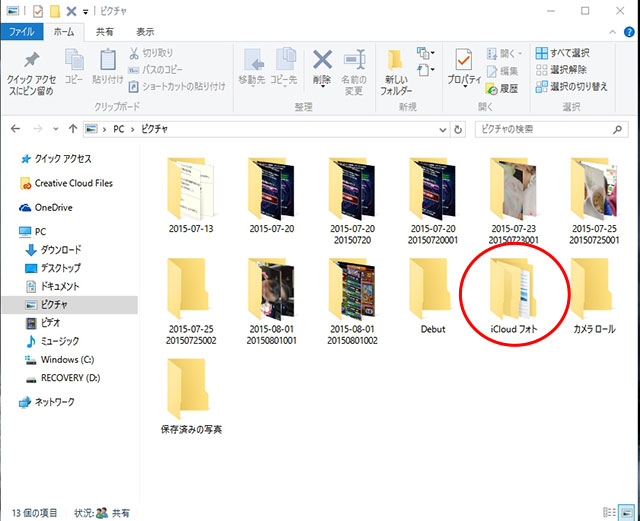640x521 pixels.
Task: Click Properties icon in the quick access toolbar
Action: pos(38,11)
